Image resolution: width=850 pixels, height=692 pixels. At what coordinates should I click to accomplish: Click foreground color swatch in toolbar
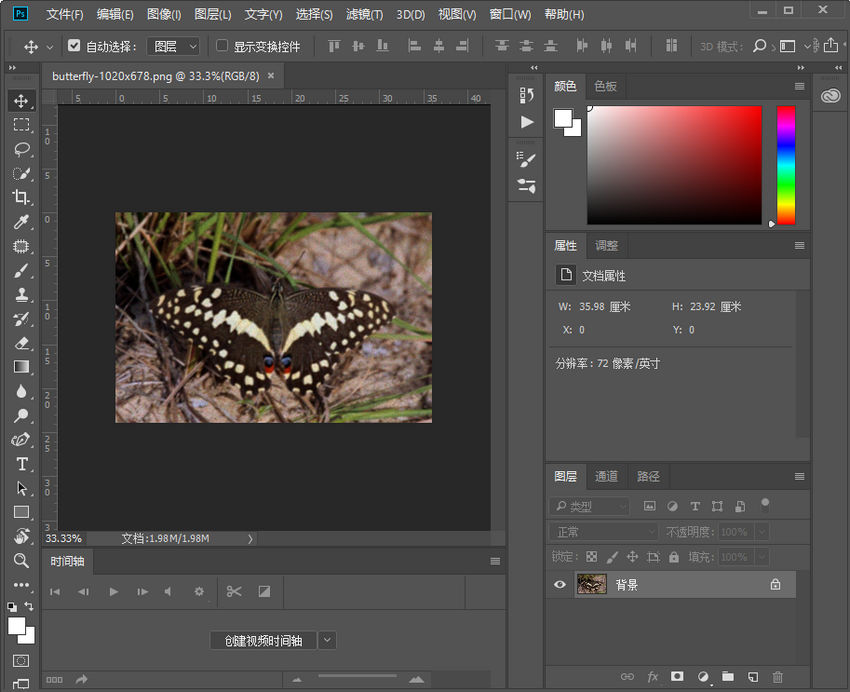tap(16, 626)
